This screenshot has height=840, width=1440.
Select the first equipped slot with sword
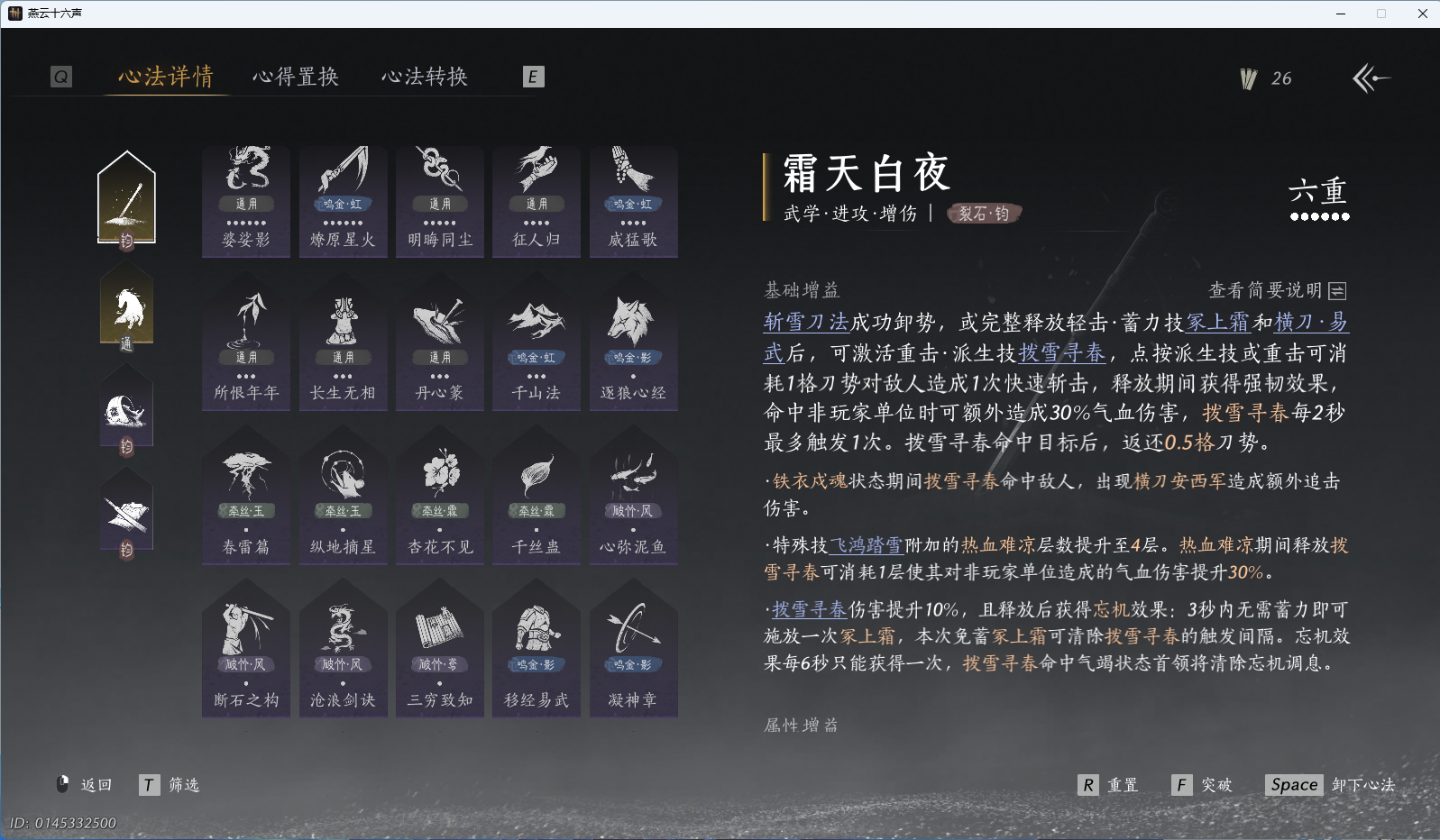click(127, 200)
